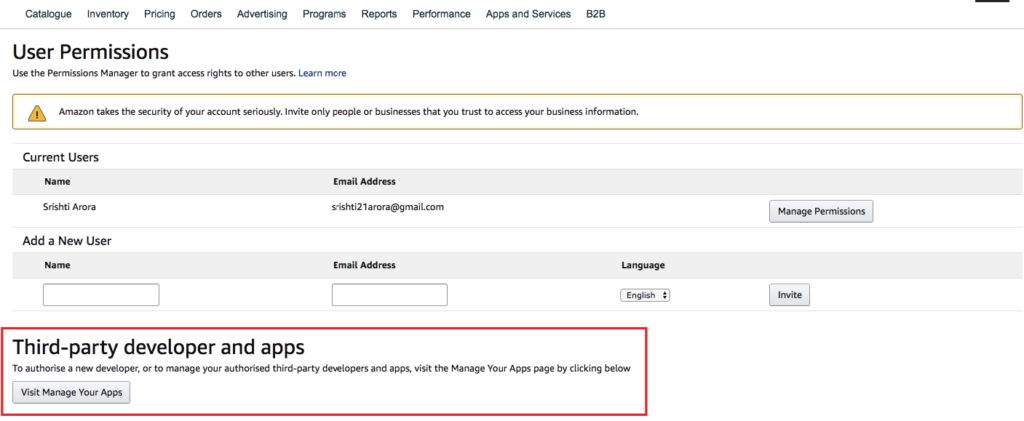Focus the new user Name field
The height and width of the screenshot is (421, 1024).
(x=101, y=294)
